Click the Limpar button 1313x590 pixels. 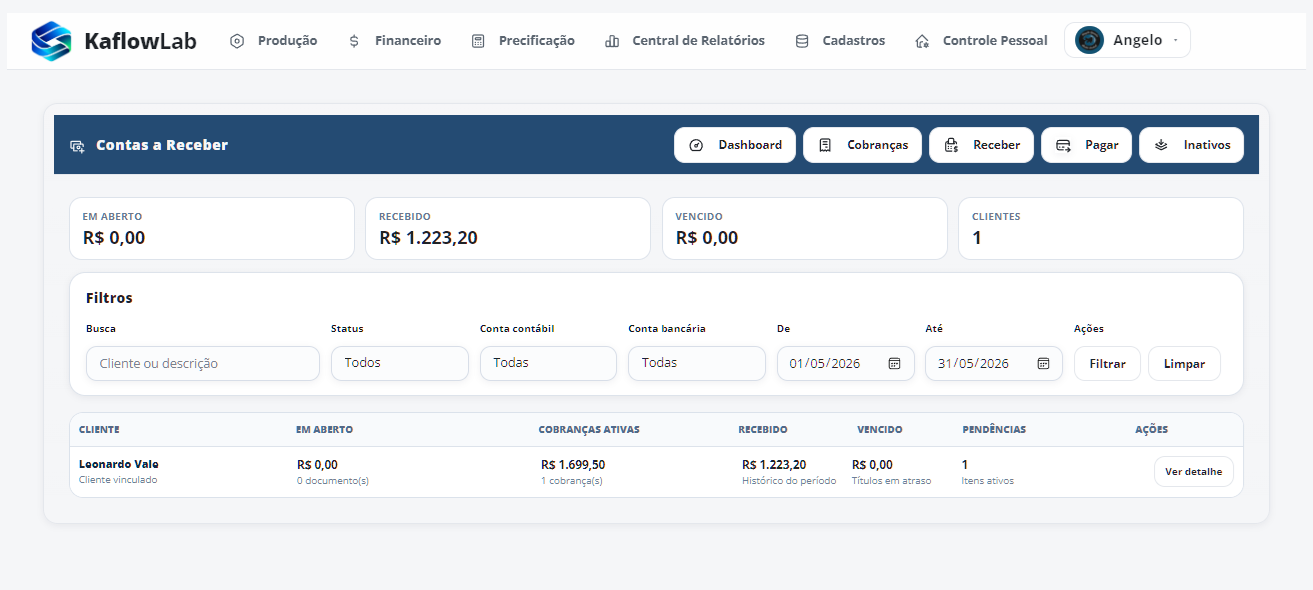click(1184, 364)
